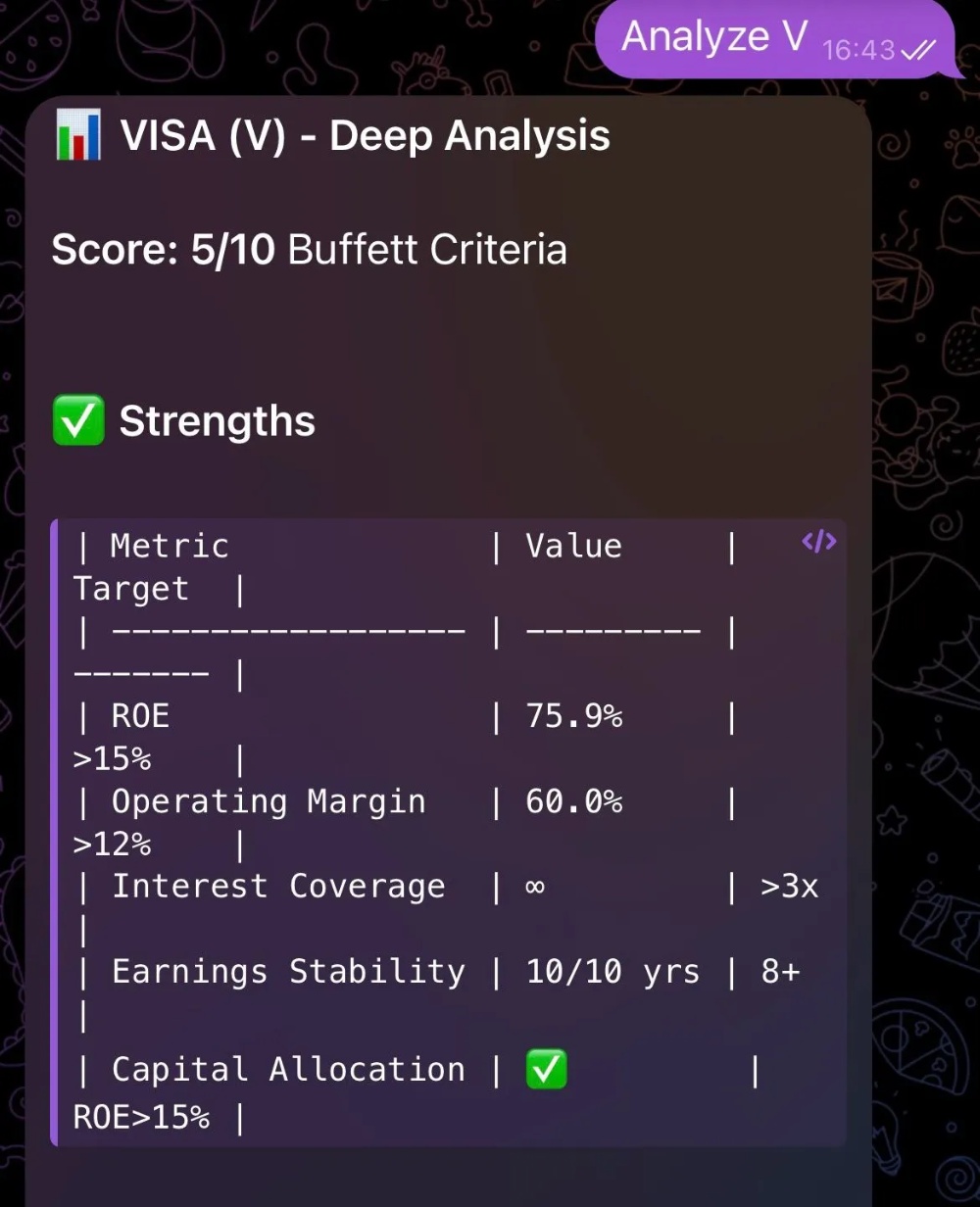This screenshot has height=1207, width=980.
Task: Click the ROE value 75.9%
Action: (573, 716)
